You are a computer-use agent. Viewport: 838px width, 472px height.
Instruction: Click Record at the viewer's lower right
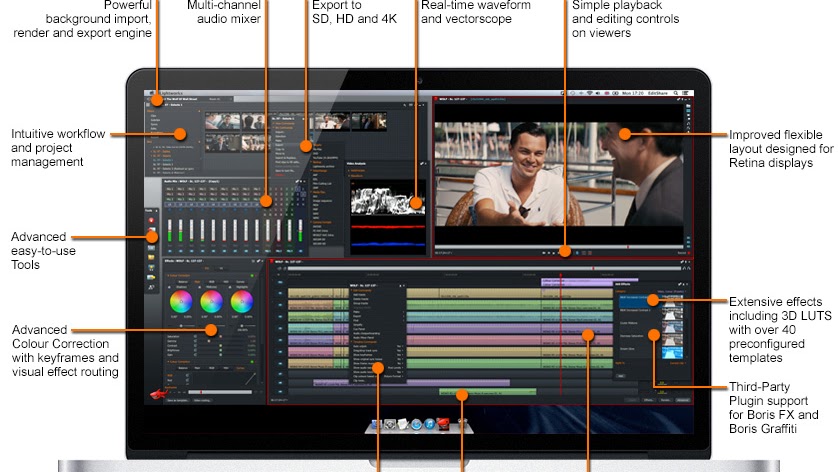click(x=683, y=253)
